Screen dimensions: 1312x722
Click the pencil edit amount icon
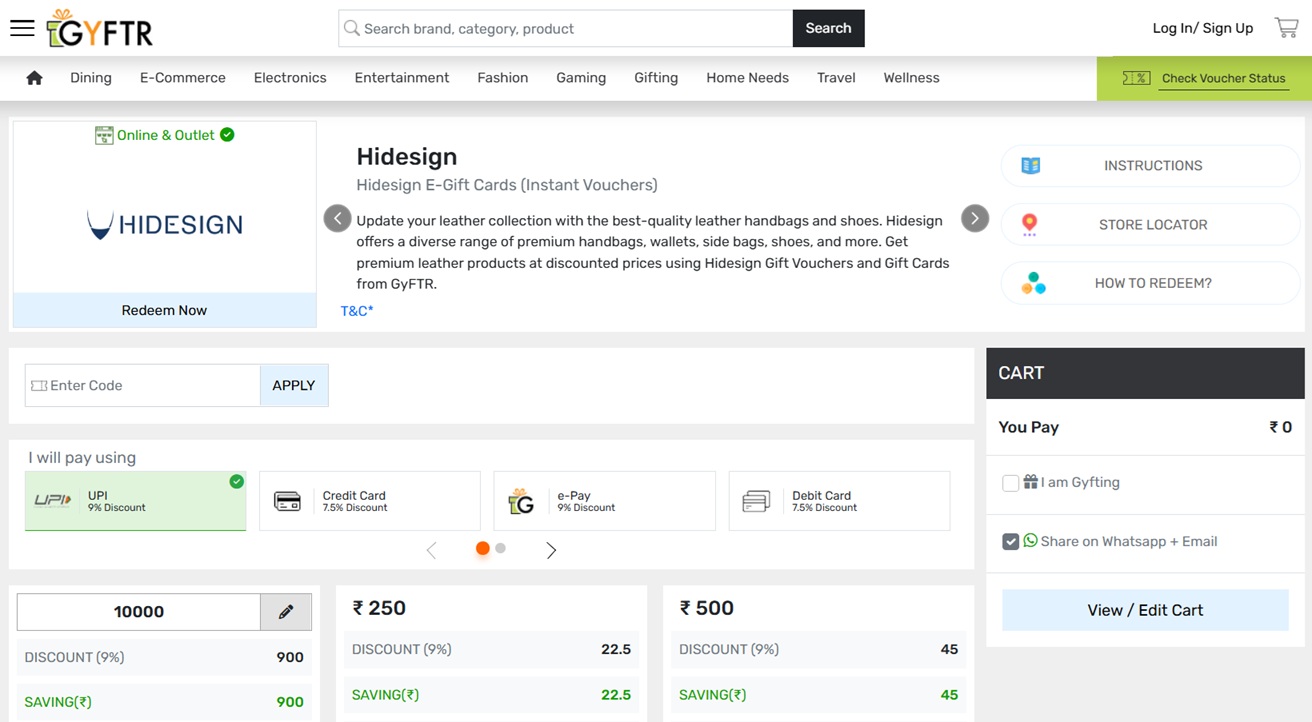coord(286,612)
